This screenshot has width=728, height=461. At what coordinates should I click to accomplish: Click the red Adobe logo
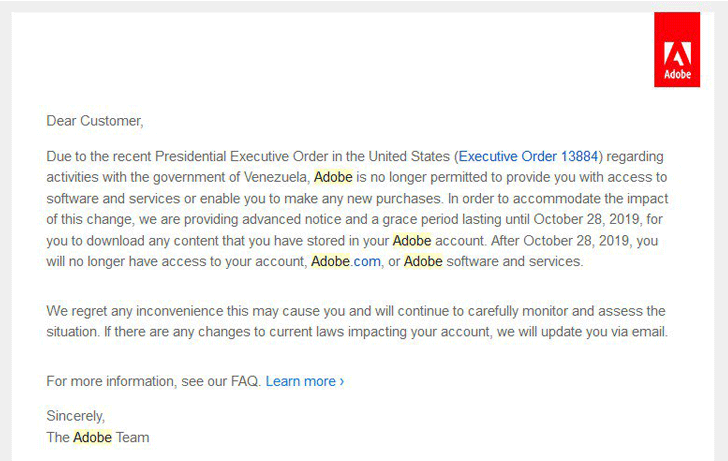point(677,50)
